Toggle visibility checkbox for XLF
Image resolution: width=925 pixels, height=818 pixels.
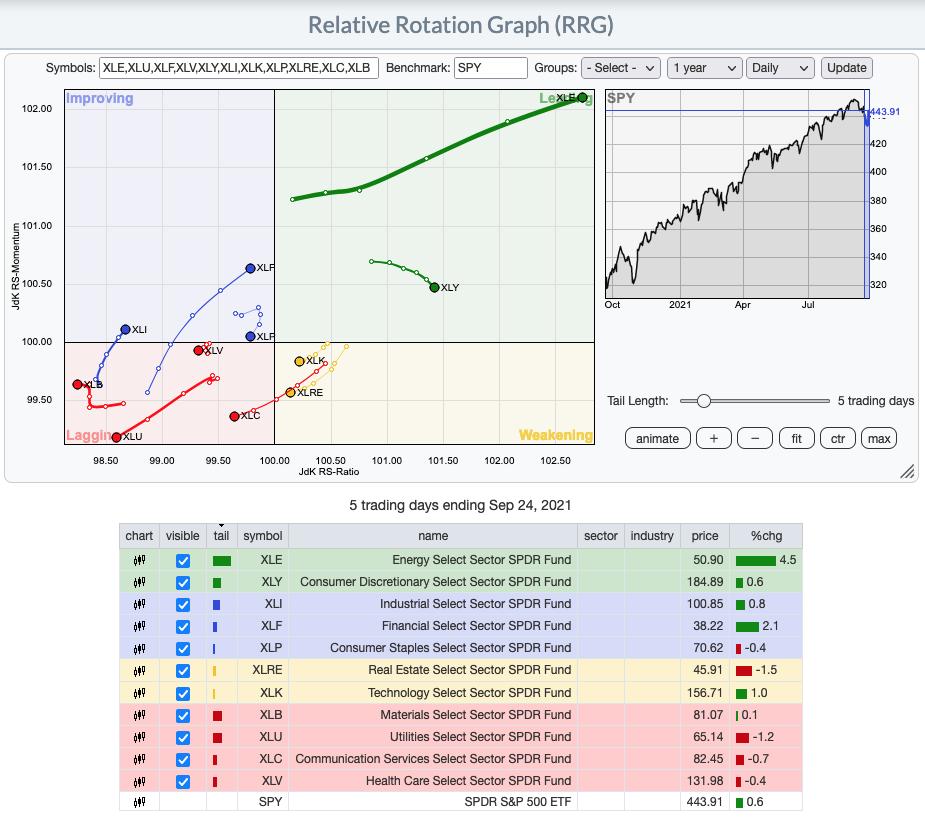click(183, 626)
